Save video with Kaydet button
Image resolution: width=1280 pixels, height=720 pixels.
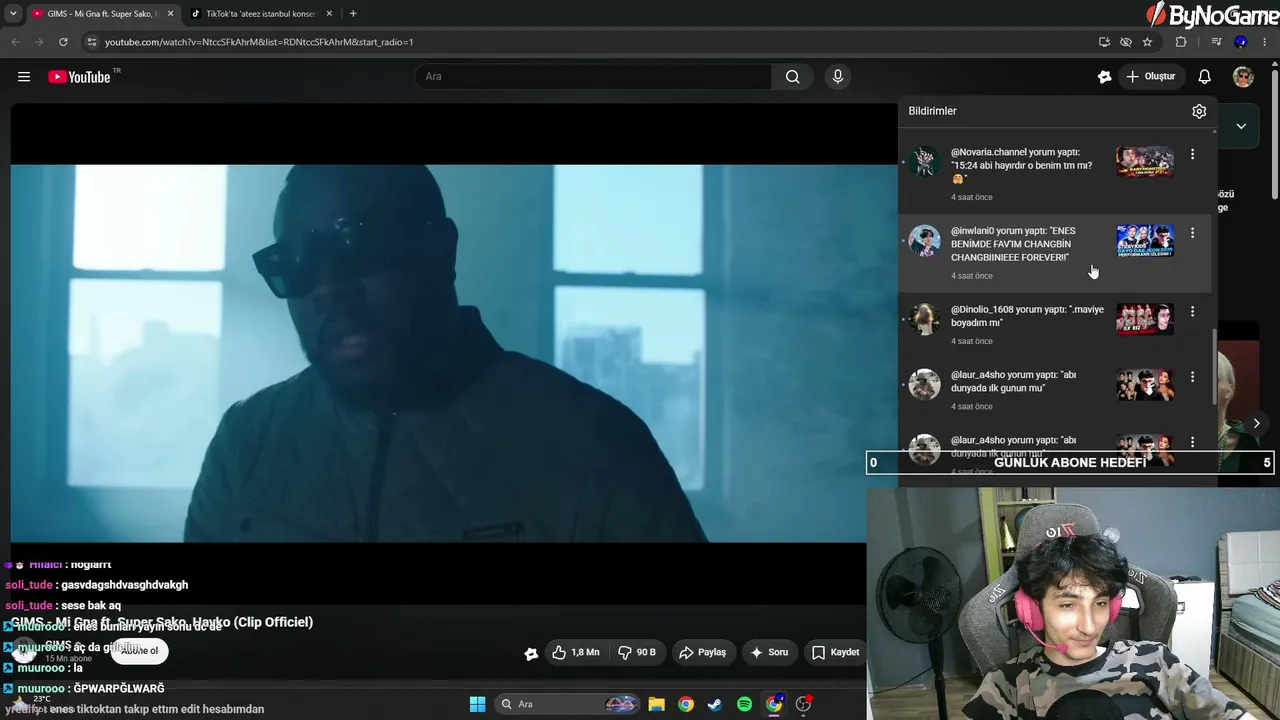click(836, 653)
